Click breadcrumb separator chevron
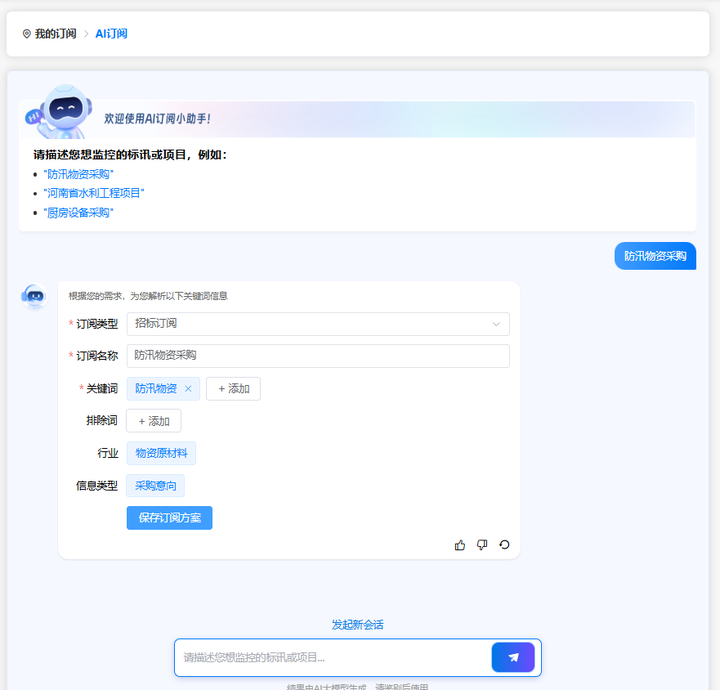720x690 pixels. tap(86, 34)
